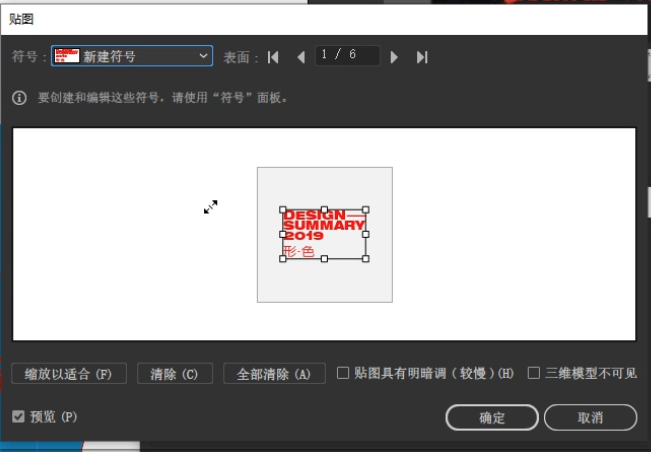Screen dimensions: 651x452
Task: Select the top-right bounding box handle
Action: tap(366, 210)
